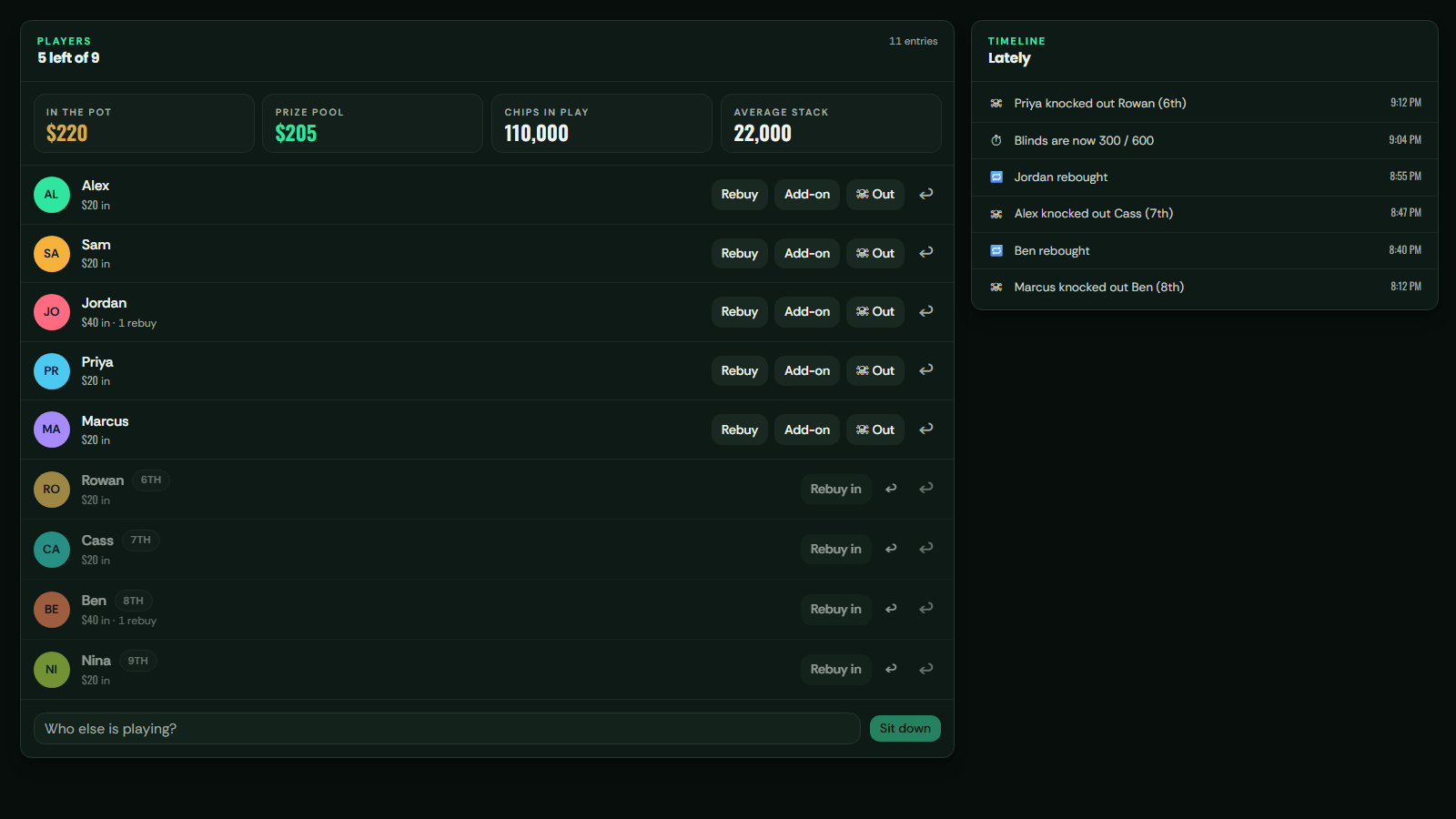Select Jordan's pink JO avatar

(52, 312)
